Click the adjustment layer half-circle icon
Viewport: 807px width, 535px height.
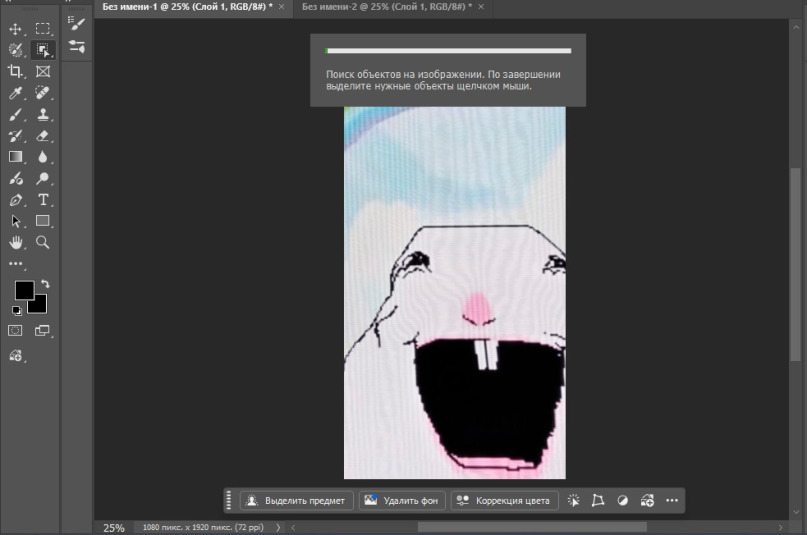pyautogui.click(x=623, y=501)
